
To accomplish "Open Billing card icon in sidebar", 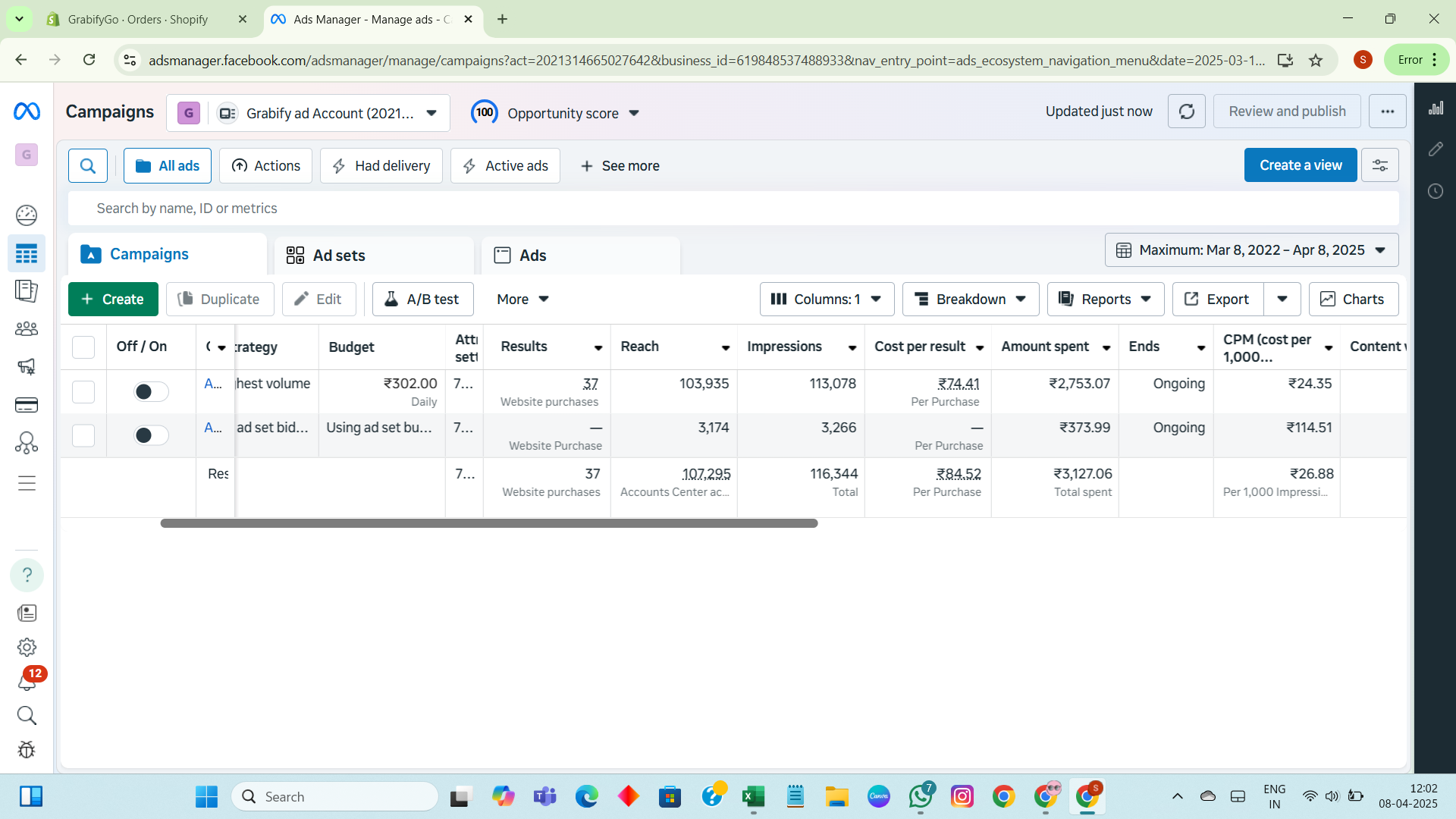I will click(x=27, y=405).
